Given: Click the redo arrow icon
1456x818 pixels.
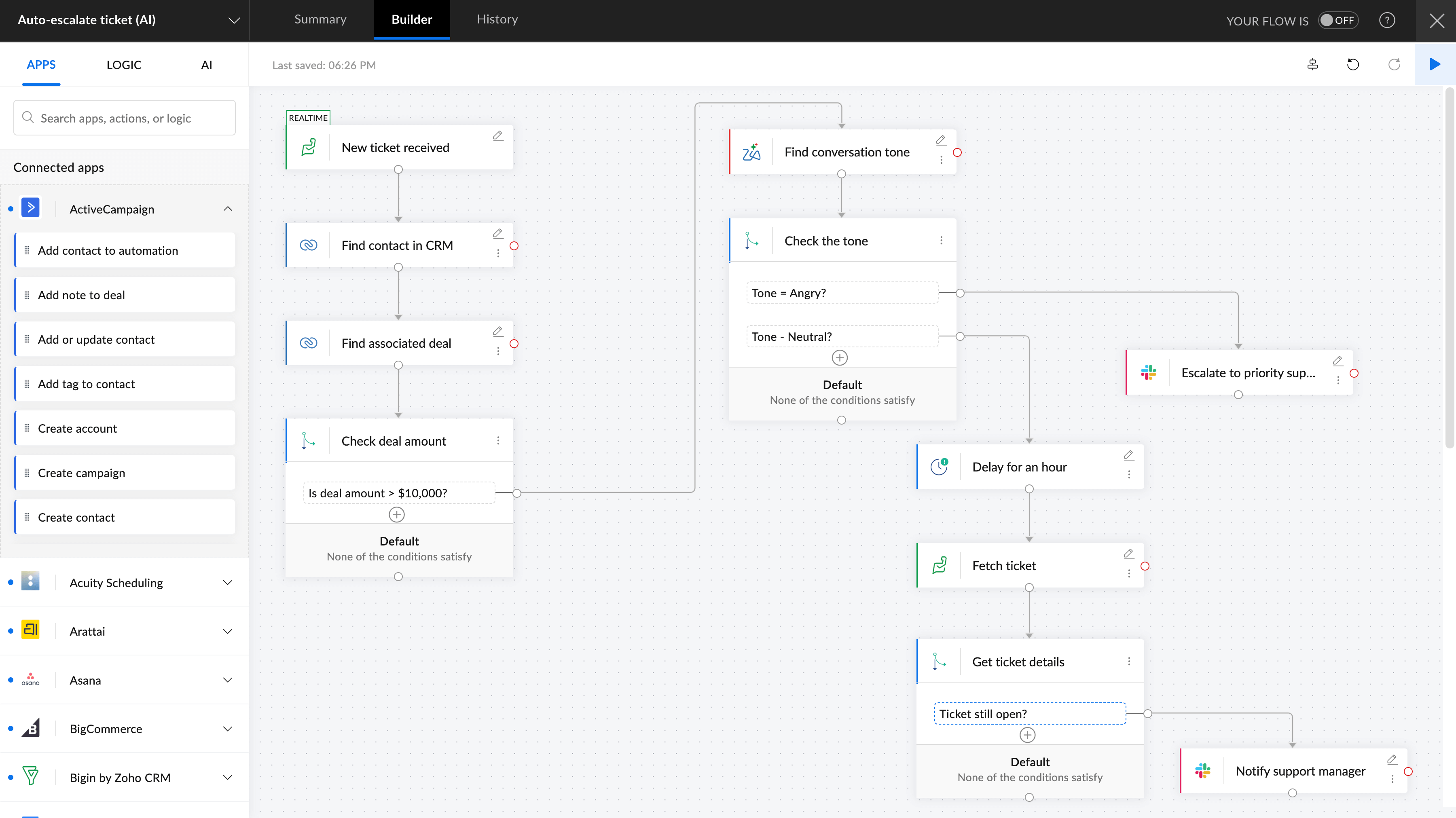Looking at the screenshot, I should [x=1394, y=64].
